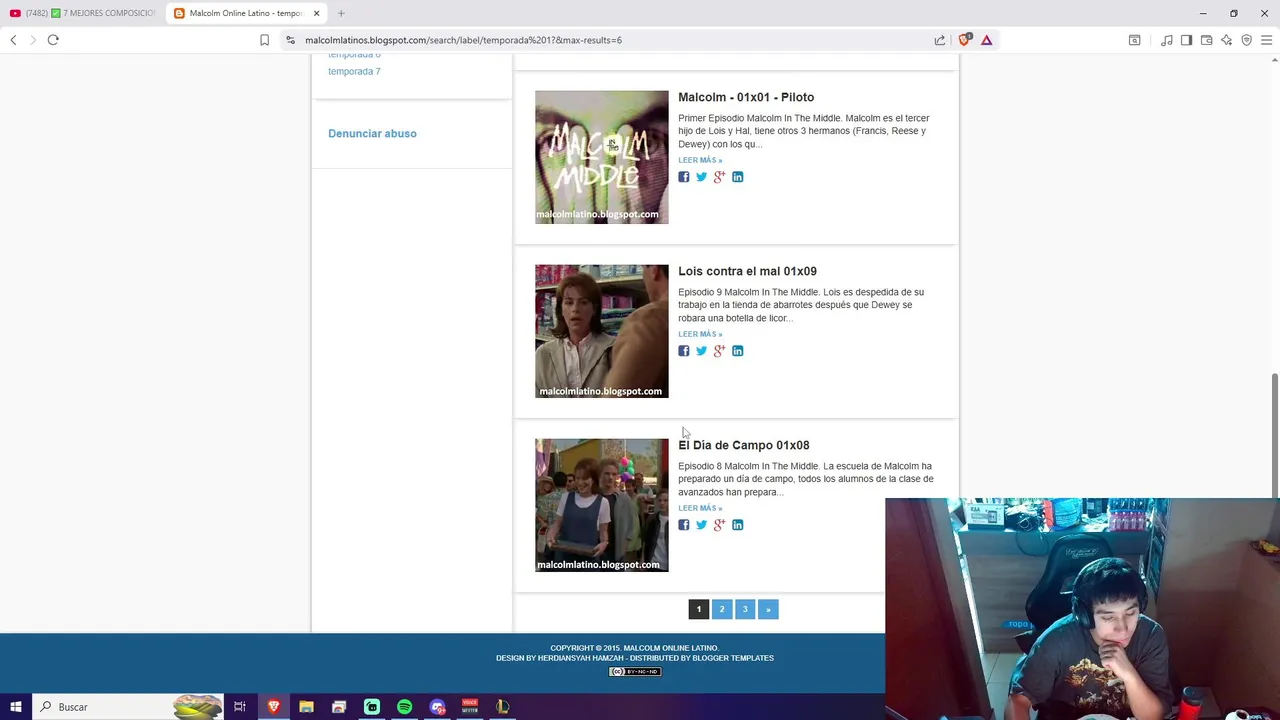Close the Malcolm Online Latino tab
The height and width of the screenshot is (720, 1280).
(316, 13)
